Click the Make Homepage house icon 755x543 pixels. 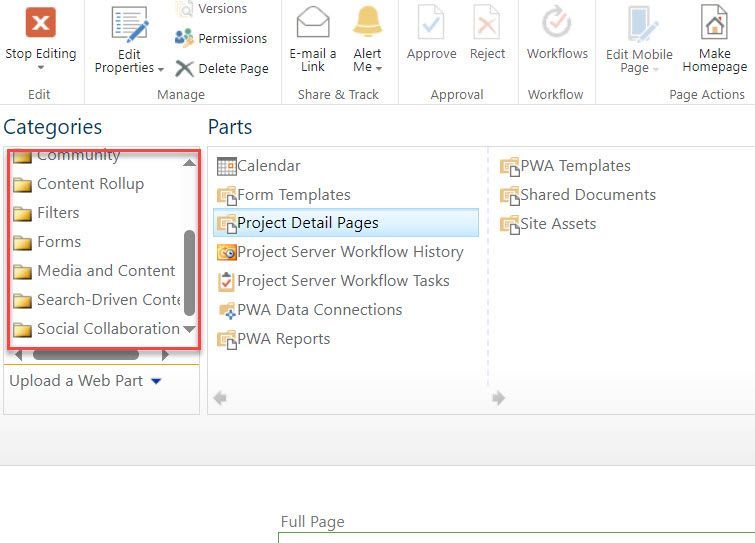tap(715, 22)
